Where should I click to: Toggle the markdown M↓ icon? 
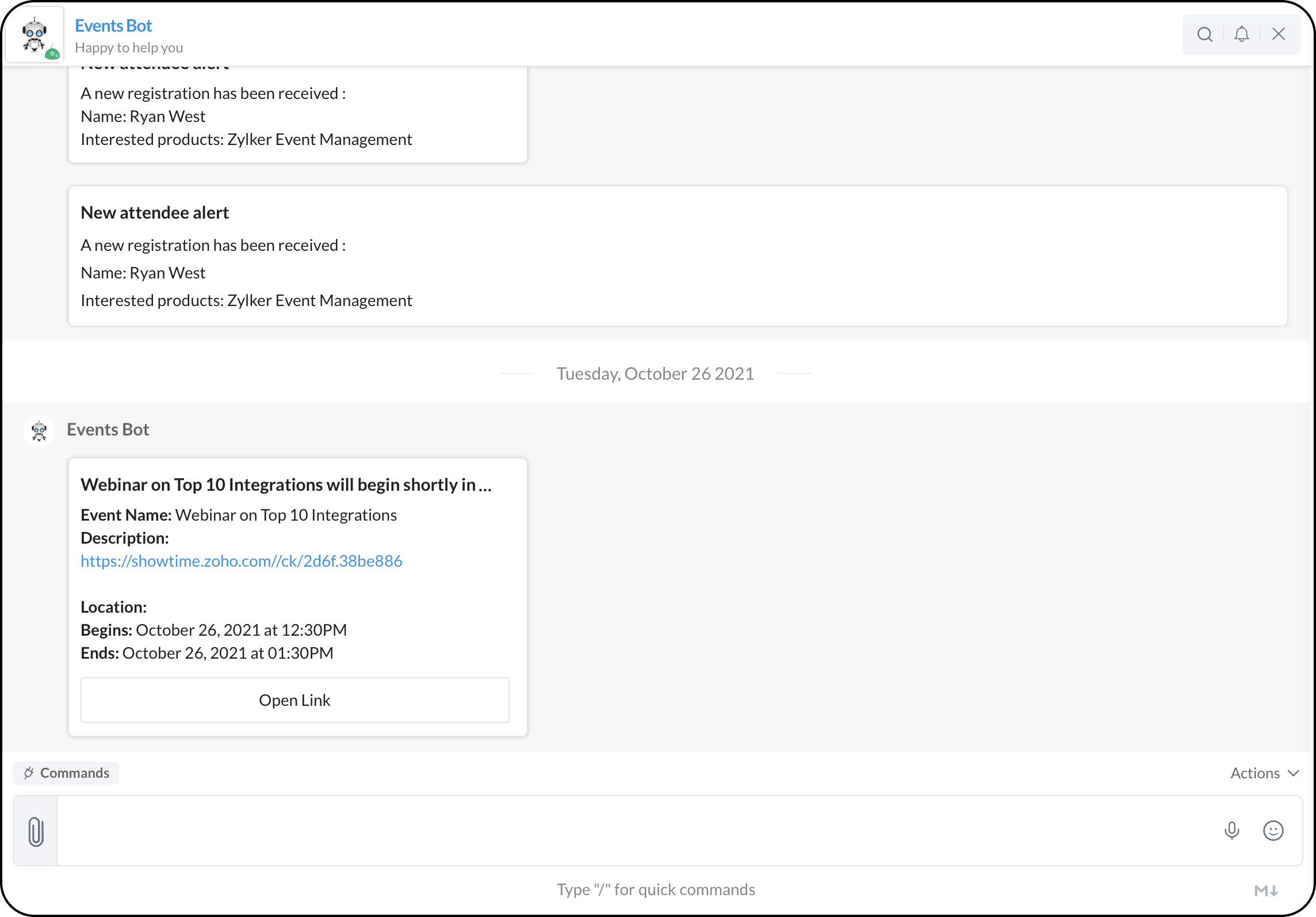(1266, 891)
